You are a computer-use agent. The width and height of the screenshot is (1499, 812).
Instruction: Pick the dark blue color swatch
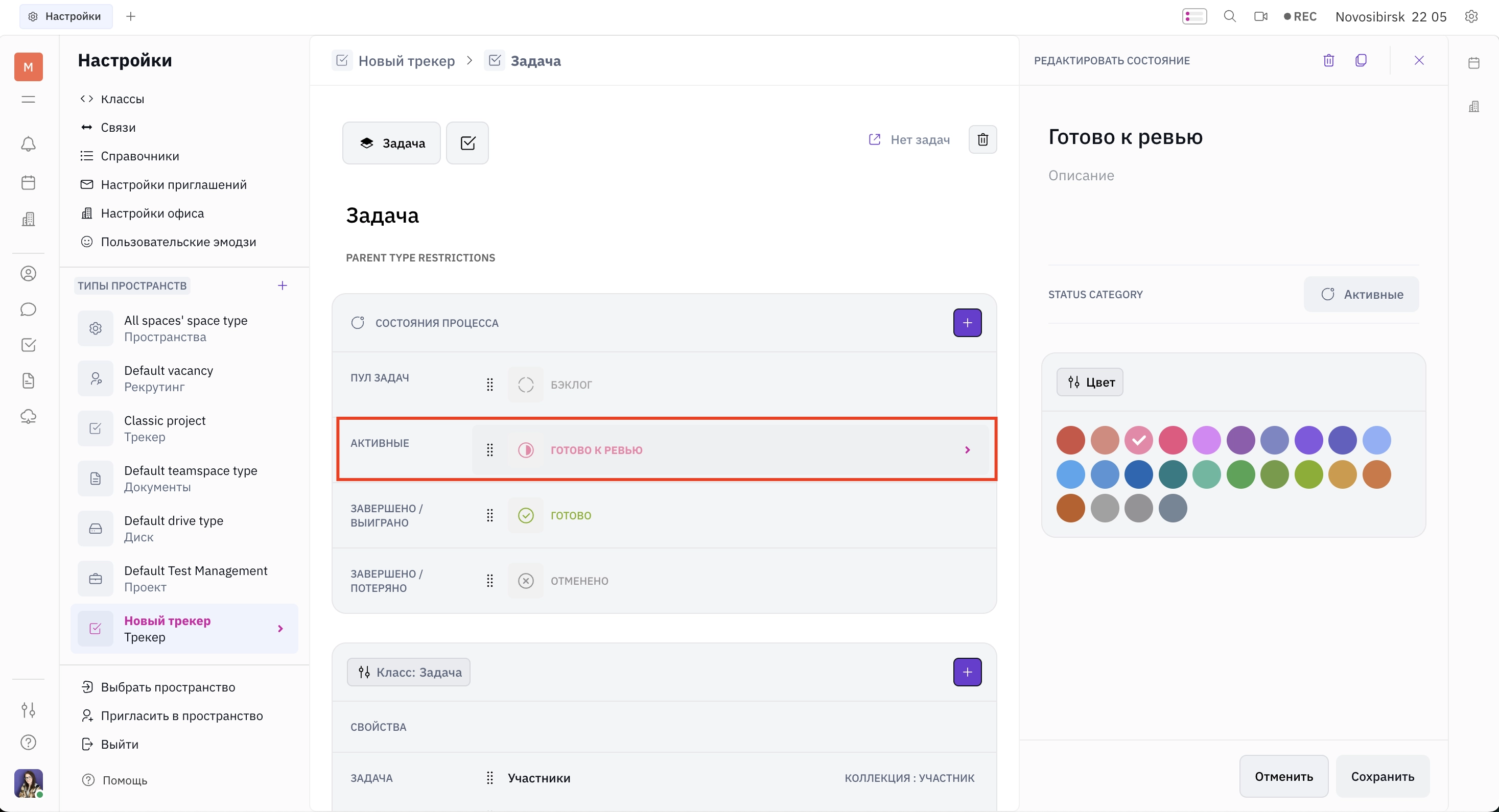(x=1138, y=474)
